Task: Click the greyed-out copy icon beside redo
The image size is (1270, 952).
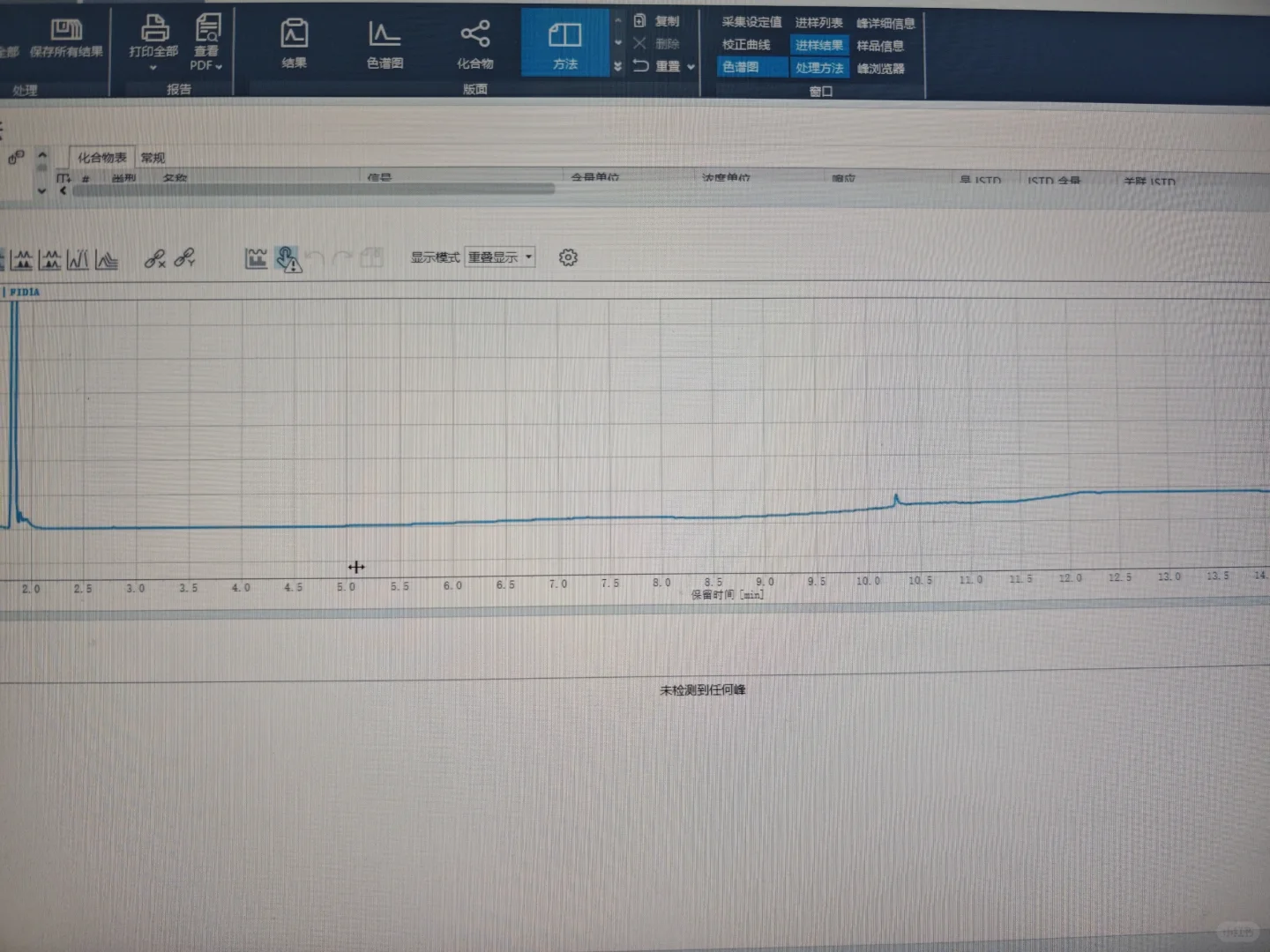Action: (x=371, y=257)
